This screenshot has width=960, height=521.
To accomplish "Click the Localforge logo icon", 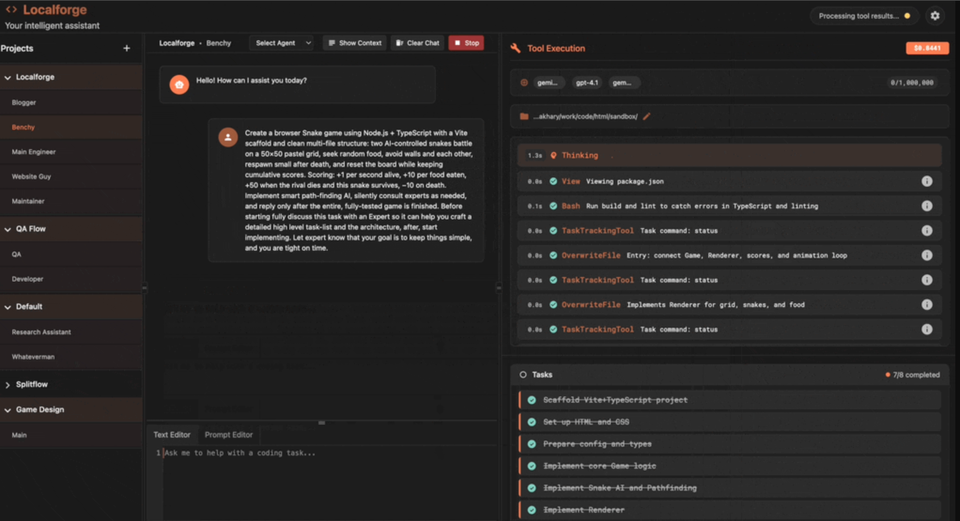I will coord(11,9).
